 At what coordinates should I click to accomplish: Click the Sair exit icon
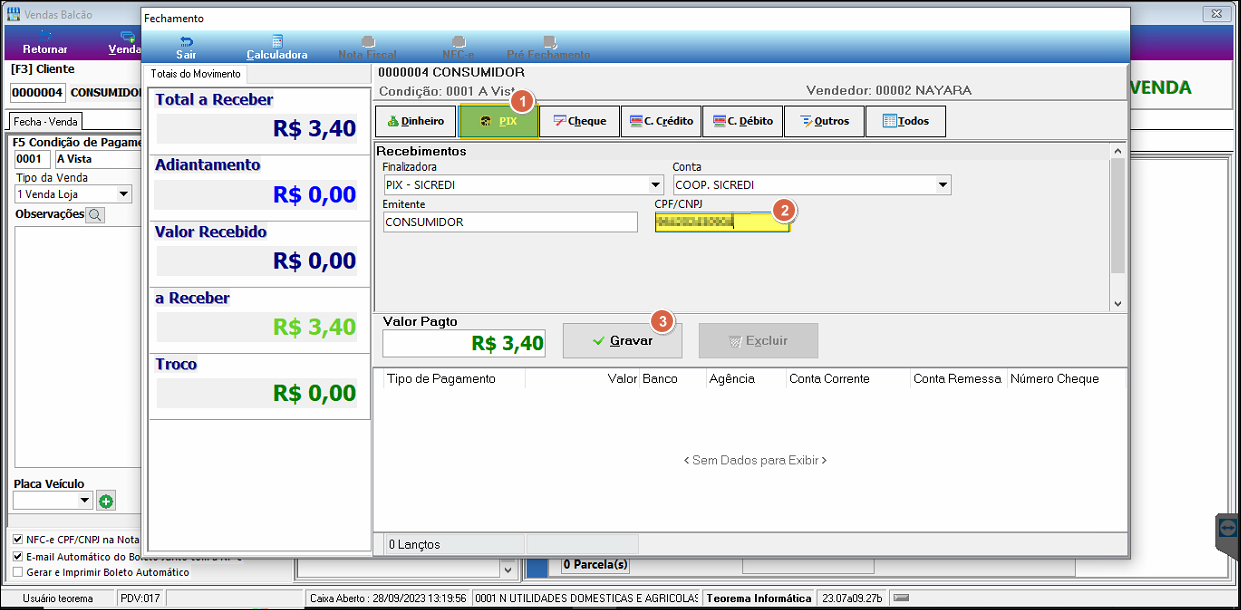186,47
